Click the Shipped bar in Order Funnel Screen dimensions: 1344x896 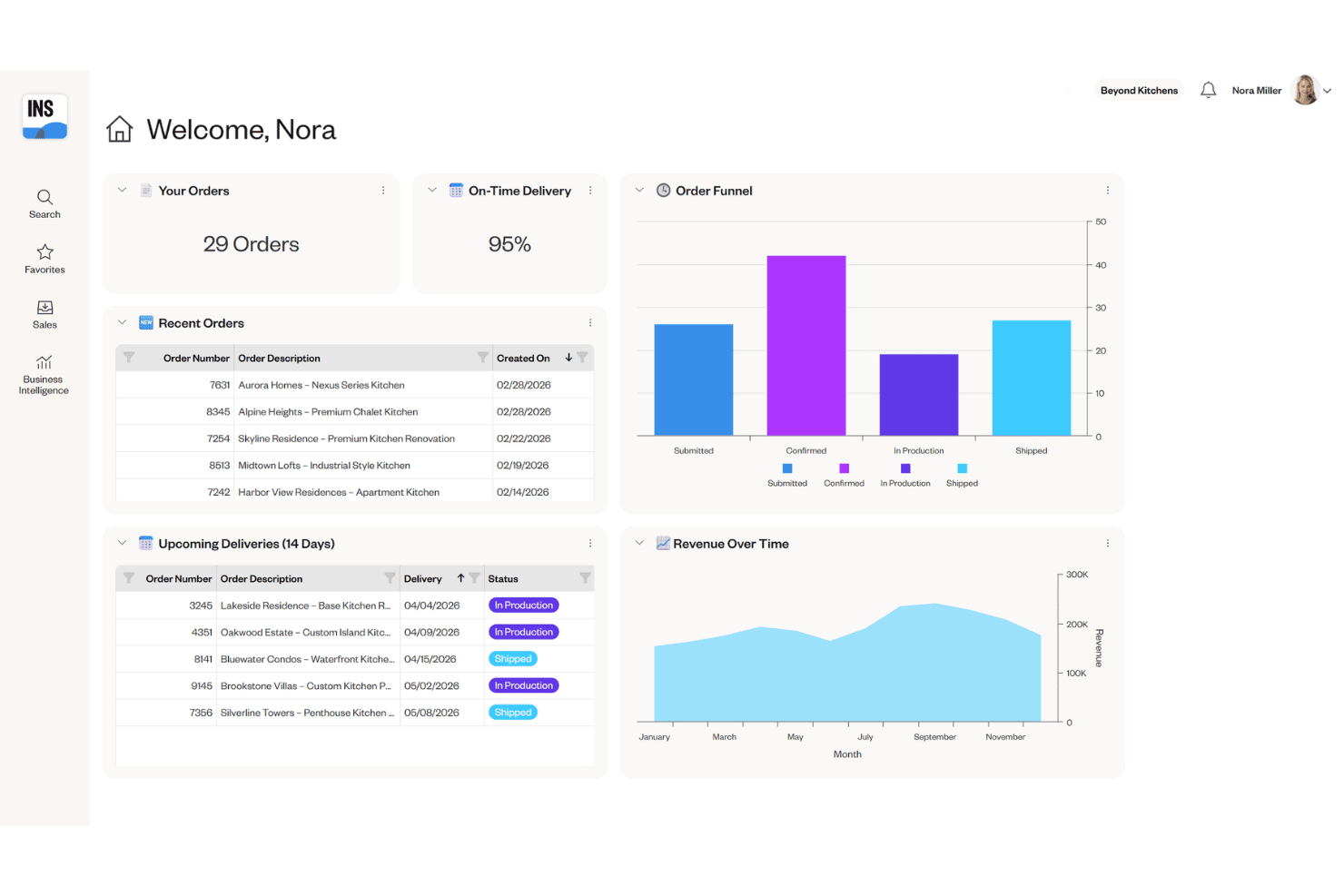tap(1032, 379)
